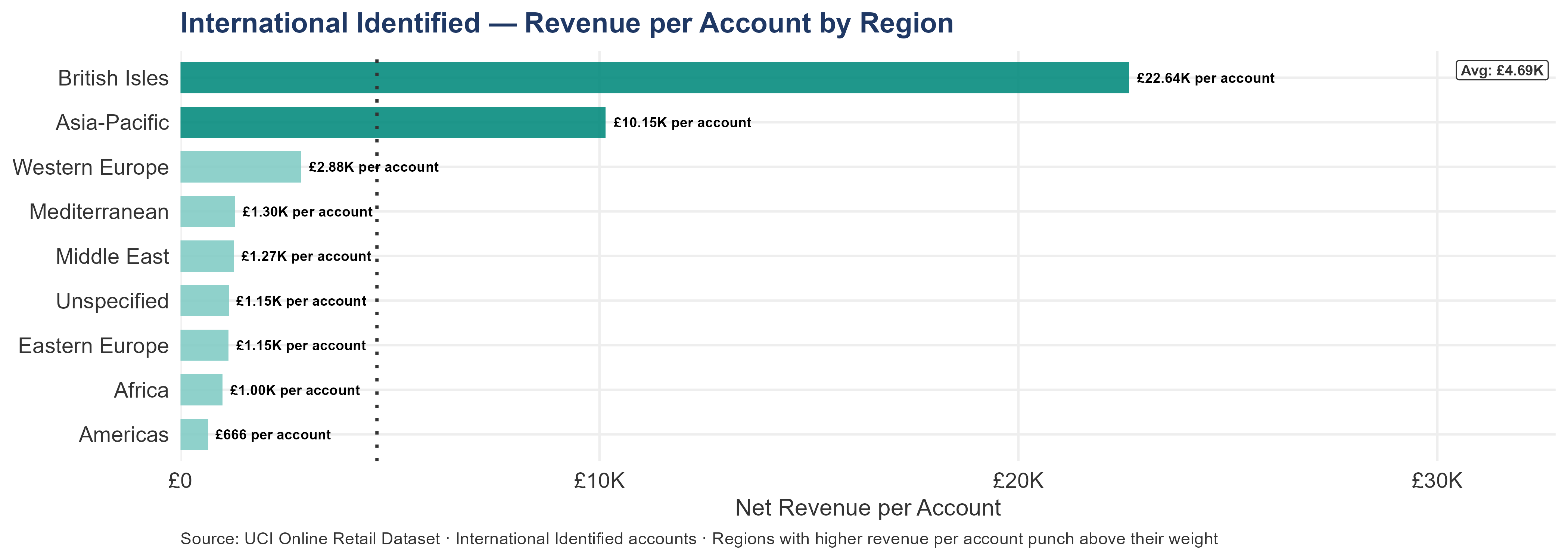Click the '£2.88K per account' label
Image resolution: width=1568 pixels, height=560 pixels.
click(374, 167)
